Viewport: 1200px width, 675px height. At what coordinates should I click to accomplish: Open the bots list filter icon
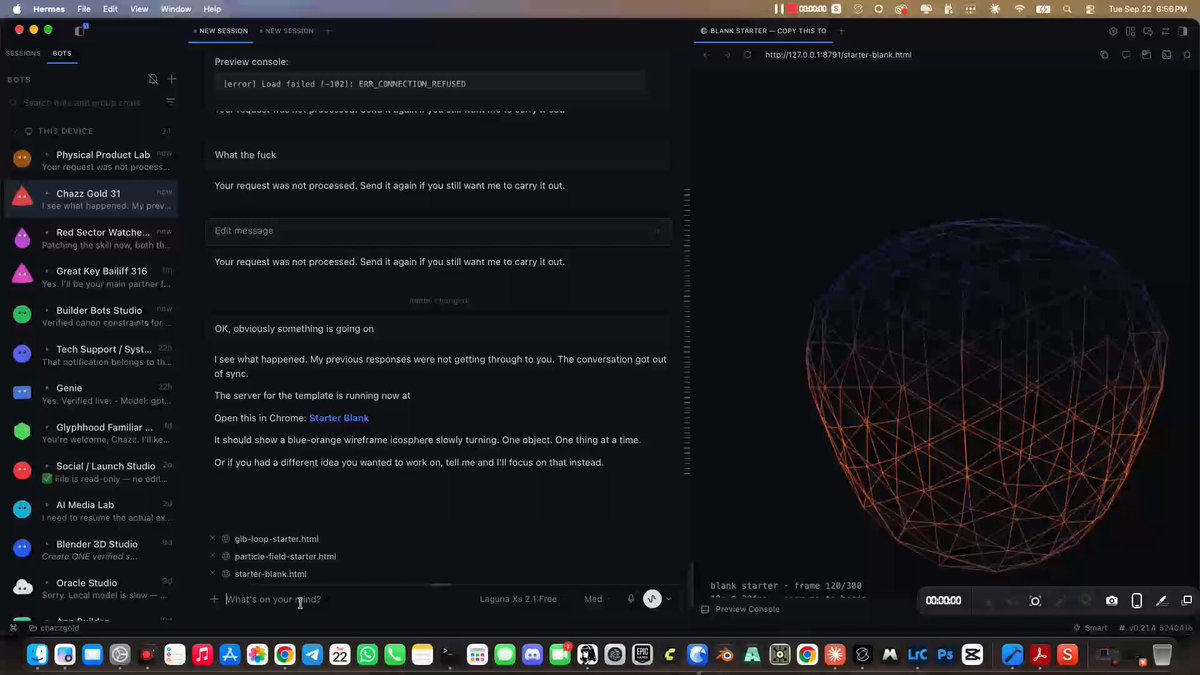pyautogui.click(x=170, y=102)
